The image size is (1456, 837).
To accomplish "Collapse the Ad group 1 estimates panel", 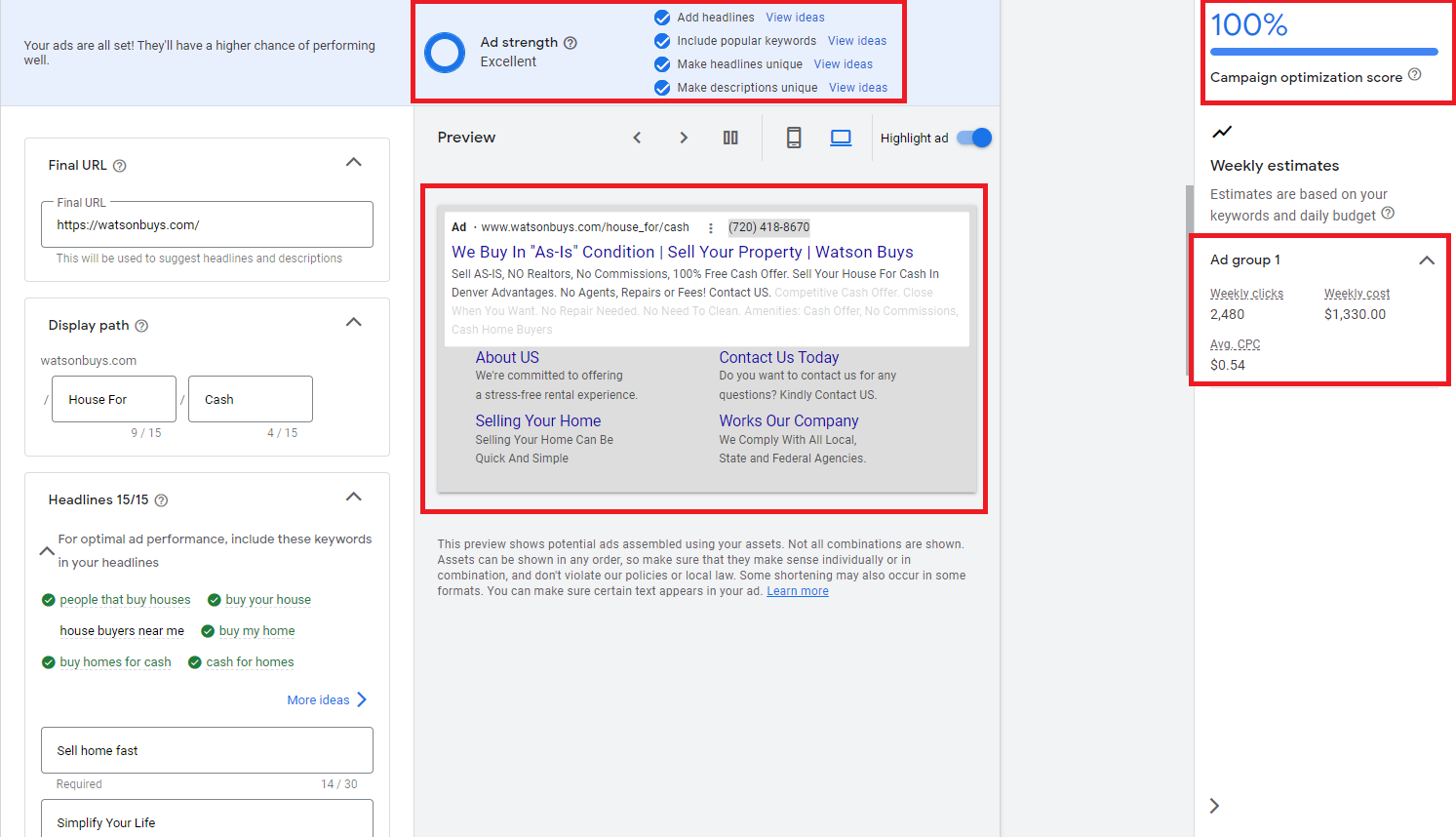I will click(1427, 259).
